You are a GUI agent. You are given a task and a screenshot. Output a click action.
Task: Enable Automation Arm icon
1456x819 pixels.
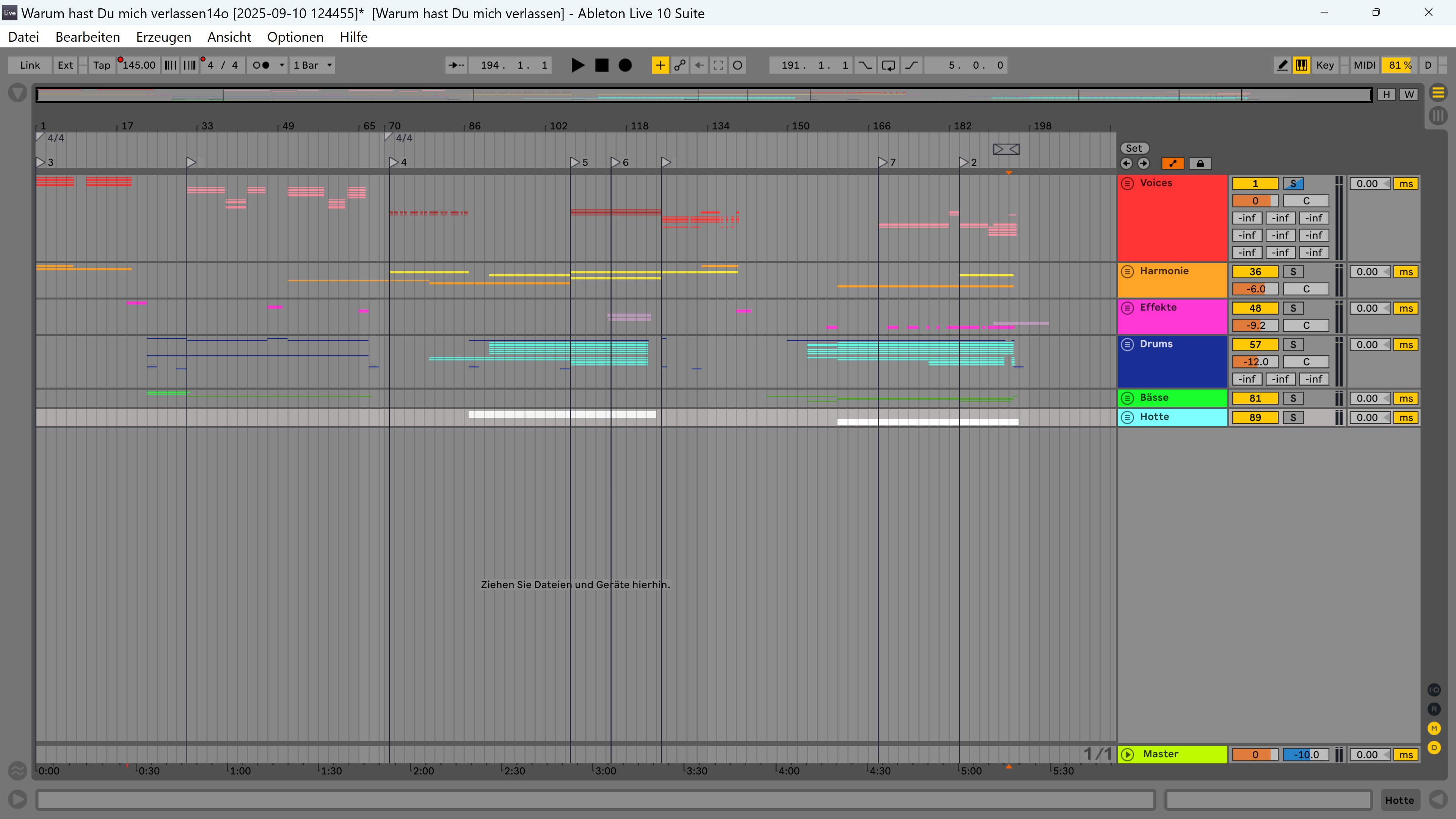coord(680,65)
